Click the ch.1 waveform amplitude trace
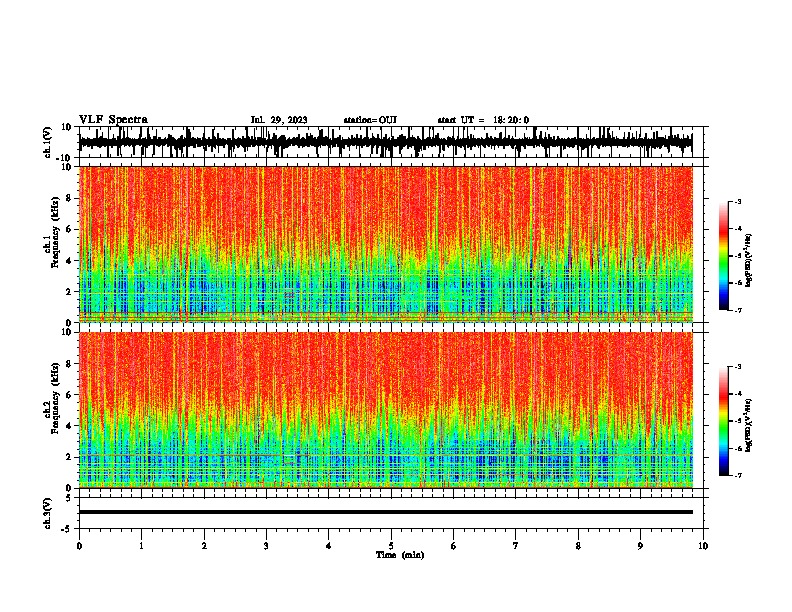The width and height of the screenshot is (792, 612). [x=385, y=142]
